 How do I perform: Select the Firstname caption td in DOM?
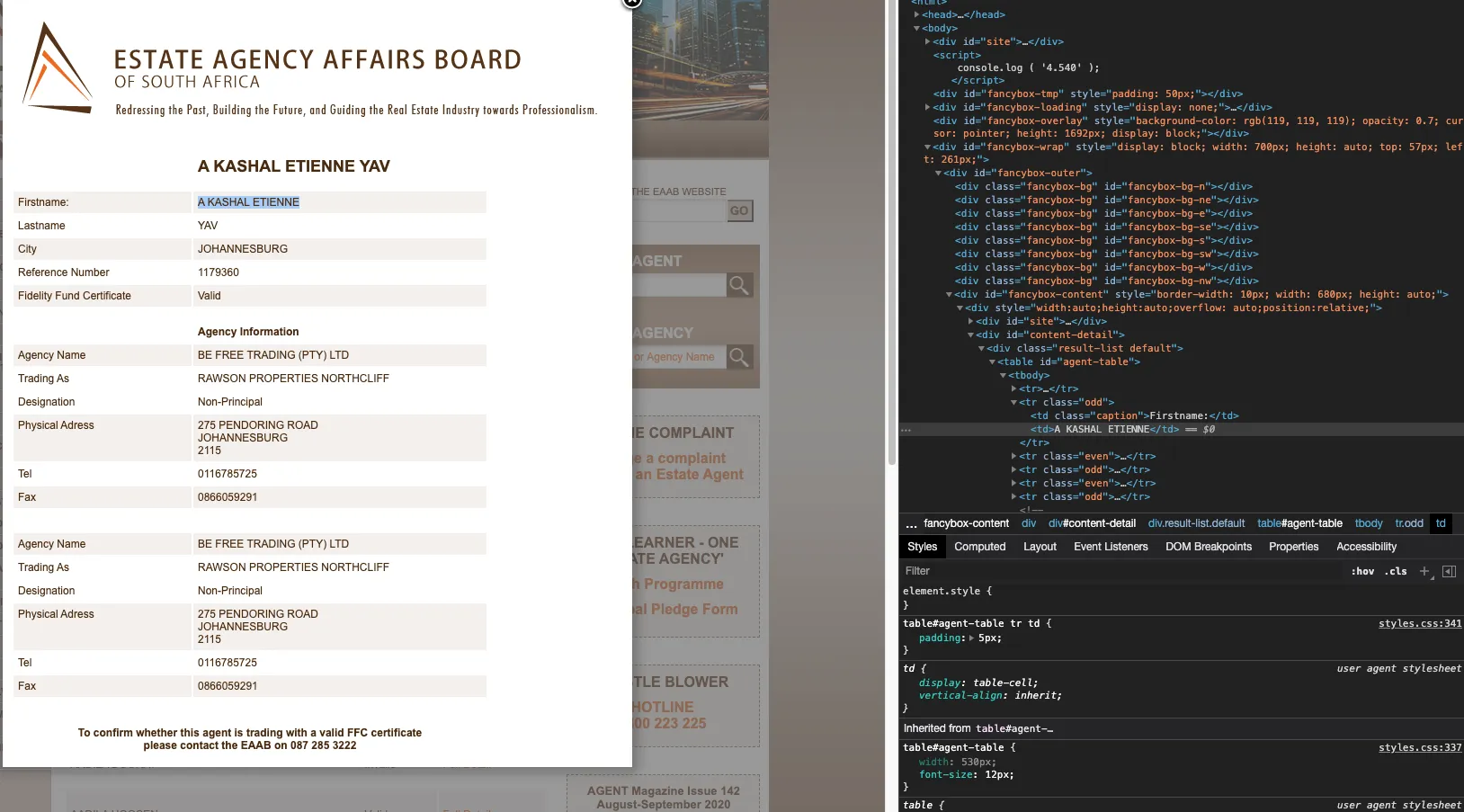(1135, 416)
